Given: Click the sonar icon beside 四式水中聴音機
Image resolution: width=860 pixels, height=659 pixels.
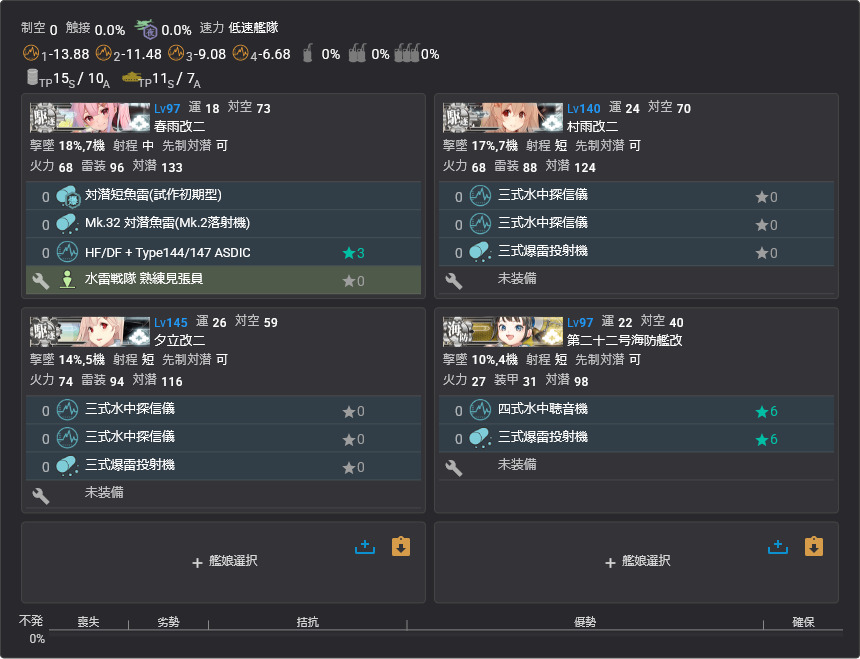Looking at the screenshot, I should click(481, 410).
